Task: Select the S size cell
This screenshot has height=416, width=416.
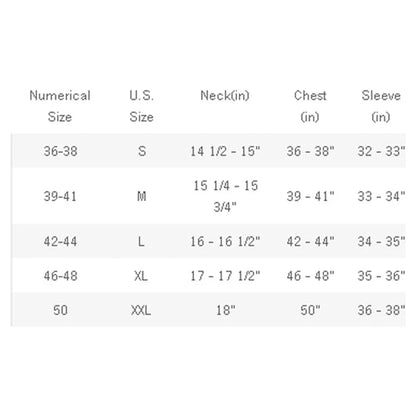Action: 142,151
